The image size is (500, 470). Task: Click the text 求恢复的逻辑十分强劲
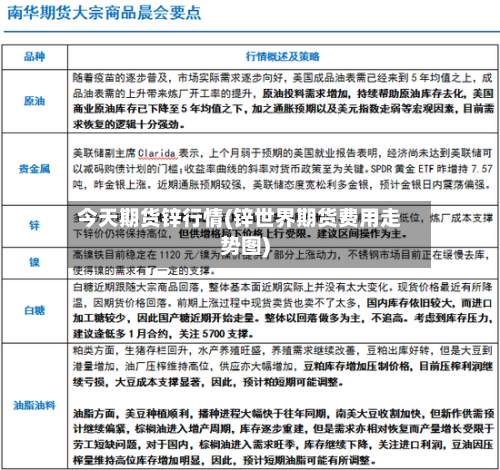[126, 124]
